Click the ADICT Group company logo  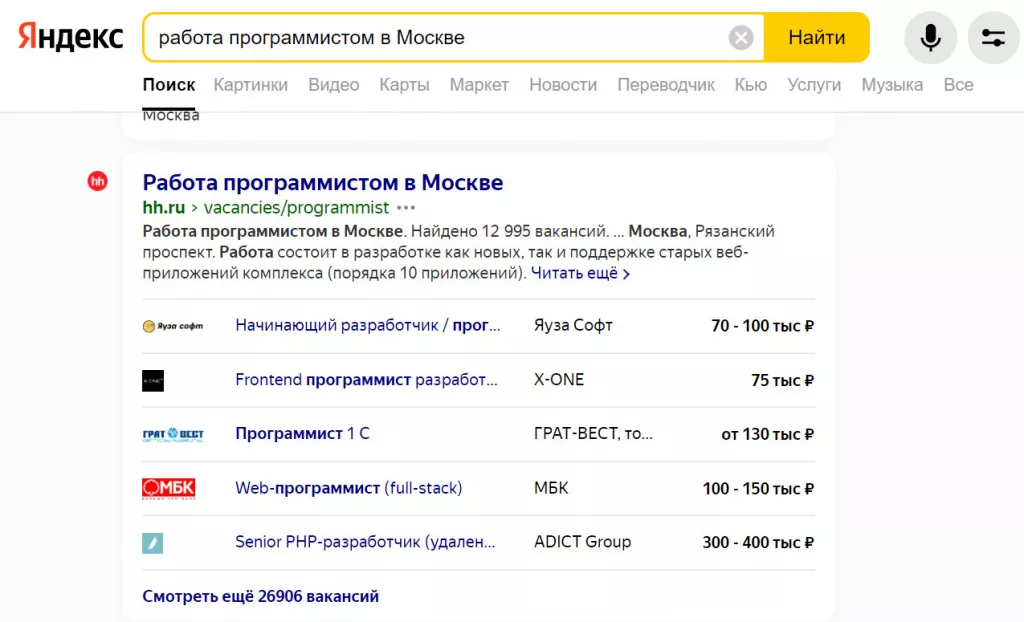(152, 542)
